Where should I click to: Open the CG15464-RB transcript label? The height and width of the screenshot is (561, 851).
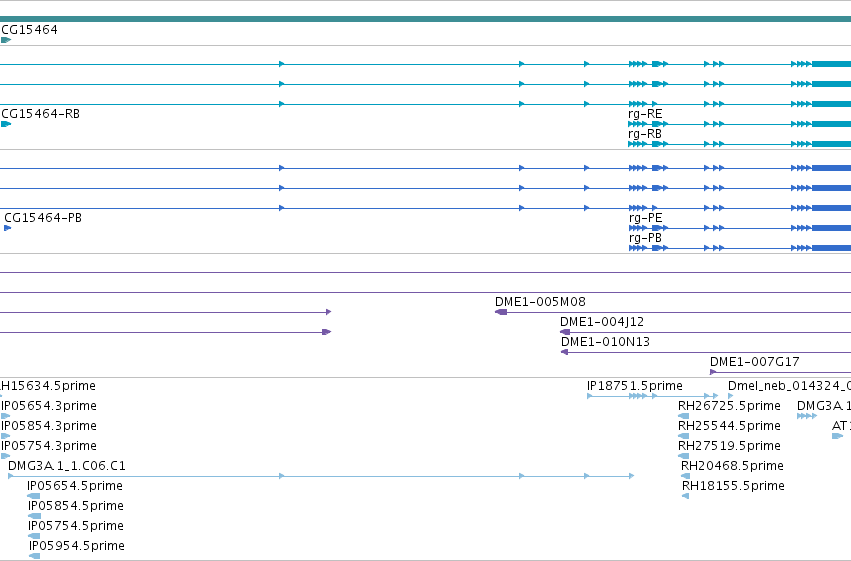pos(41,114)
